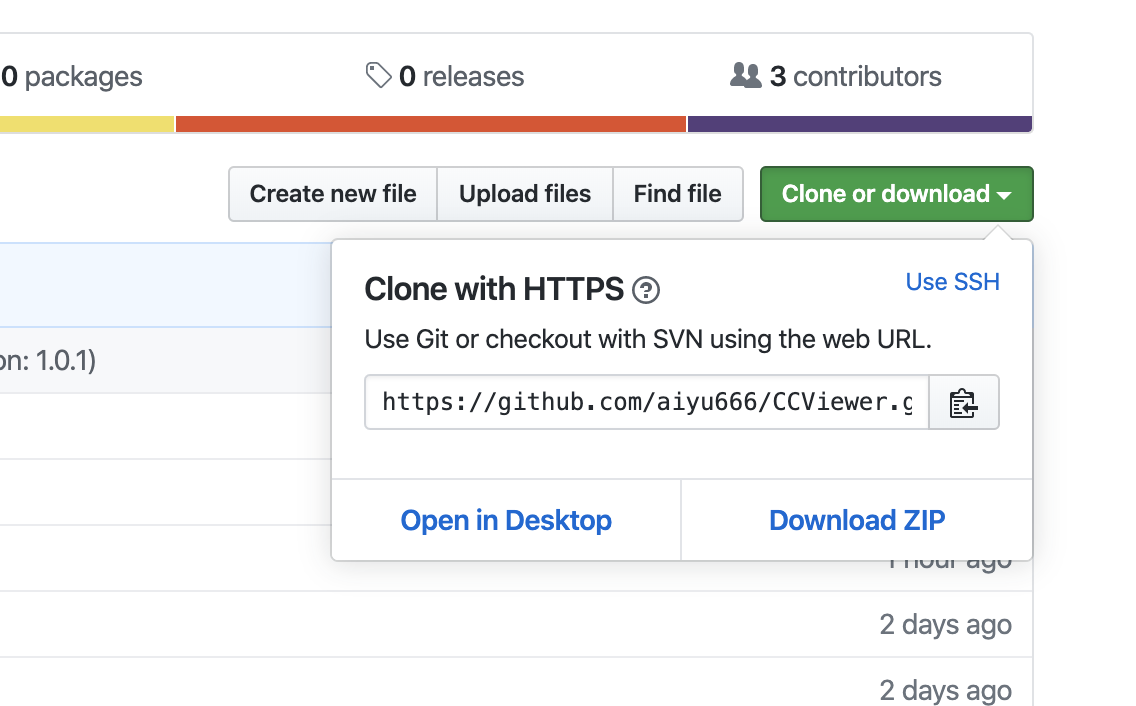Screen dimensions: 1136x706
Task: Click the contributors people icon
Action: point(746,76)
